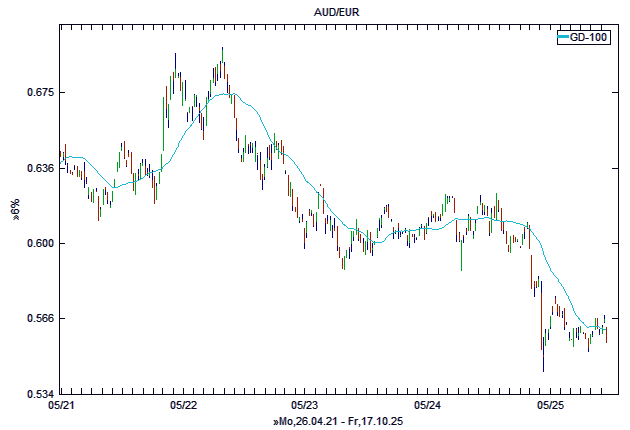Select the 0.600 price axis label
Screen dimensions: 630x430
[38, 243]
